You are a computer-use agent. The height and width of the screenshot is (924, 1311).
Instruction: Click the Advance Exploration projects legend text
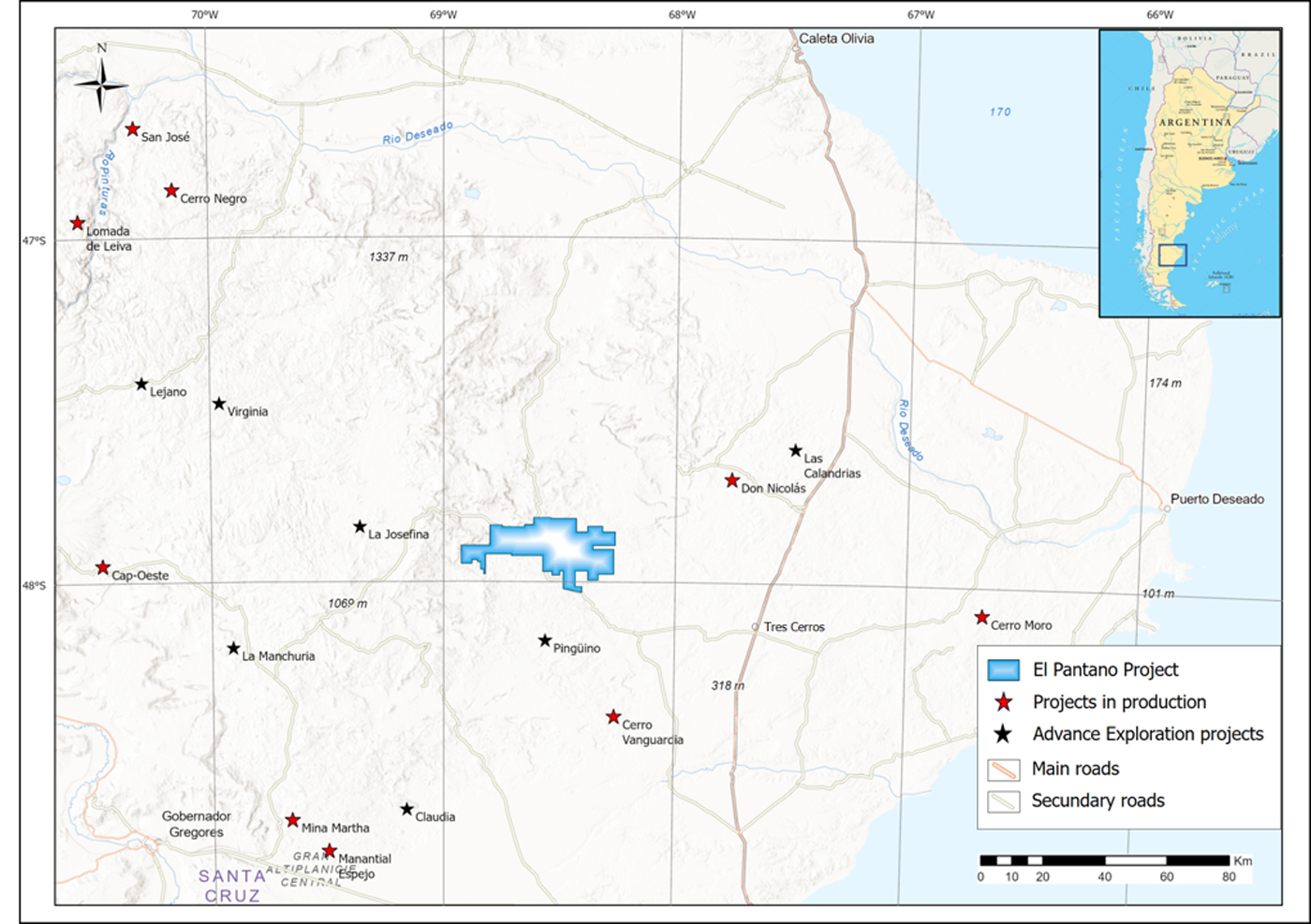coord(1148,734)
